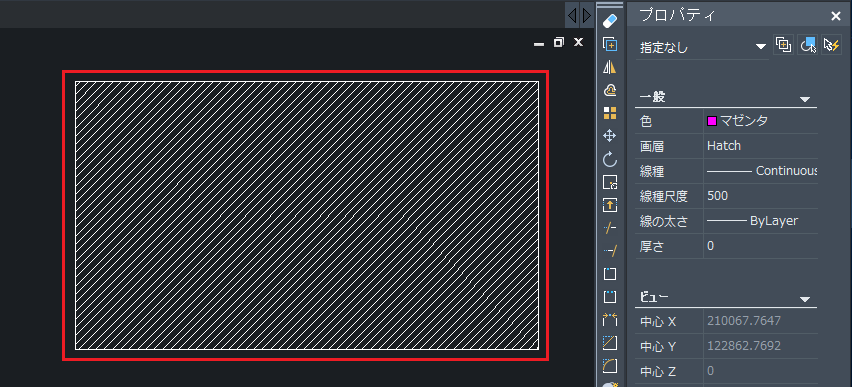
Task: Click the 線の太さ ByLayer field
Action: coord(760,221)
